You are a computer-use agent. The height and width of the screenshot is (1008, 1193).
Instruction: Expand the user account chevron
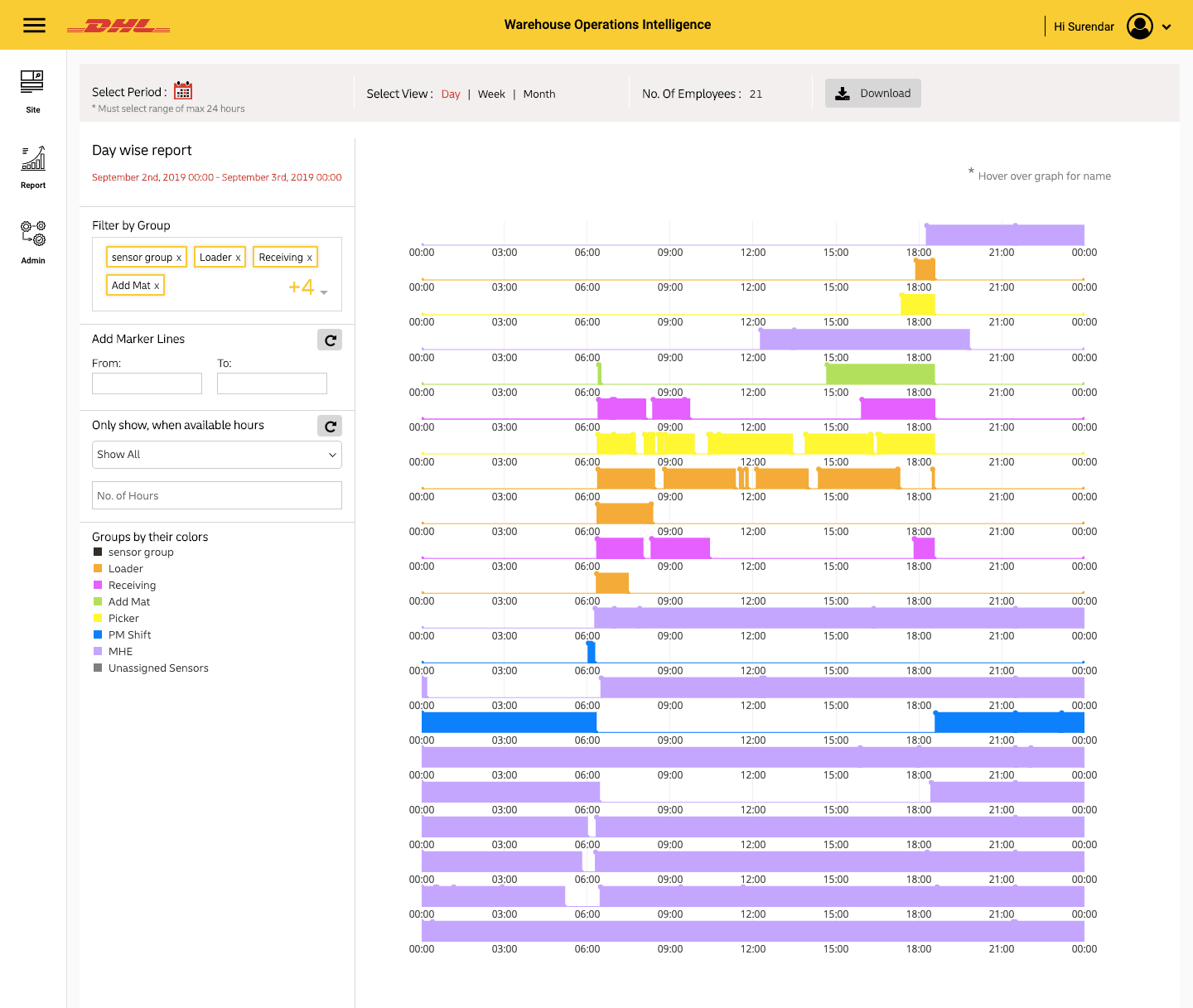pyautogui.click(x=1166, y=27)
